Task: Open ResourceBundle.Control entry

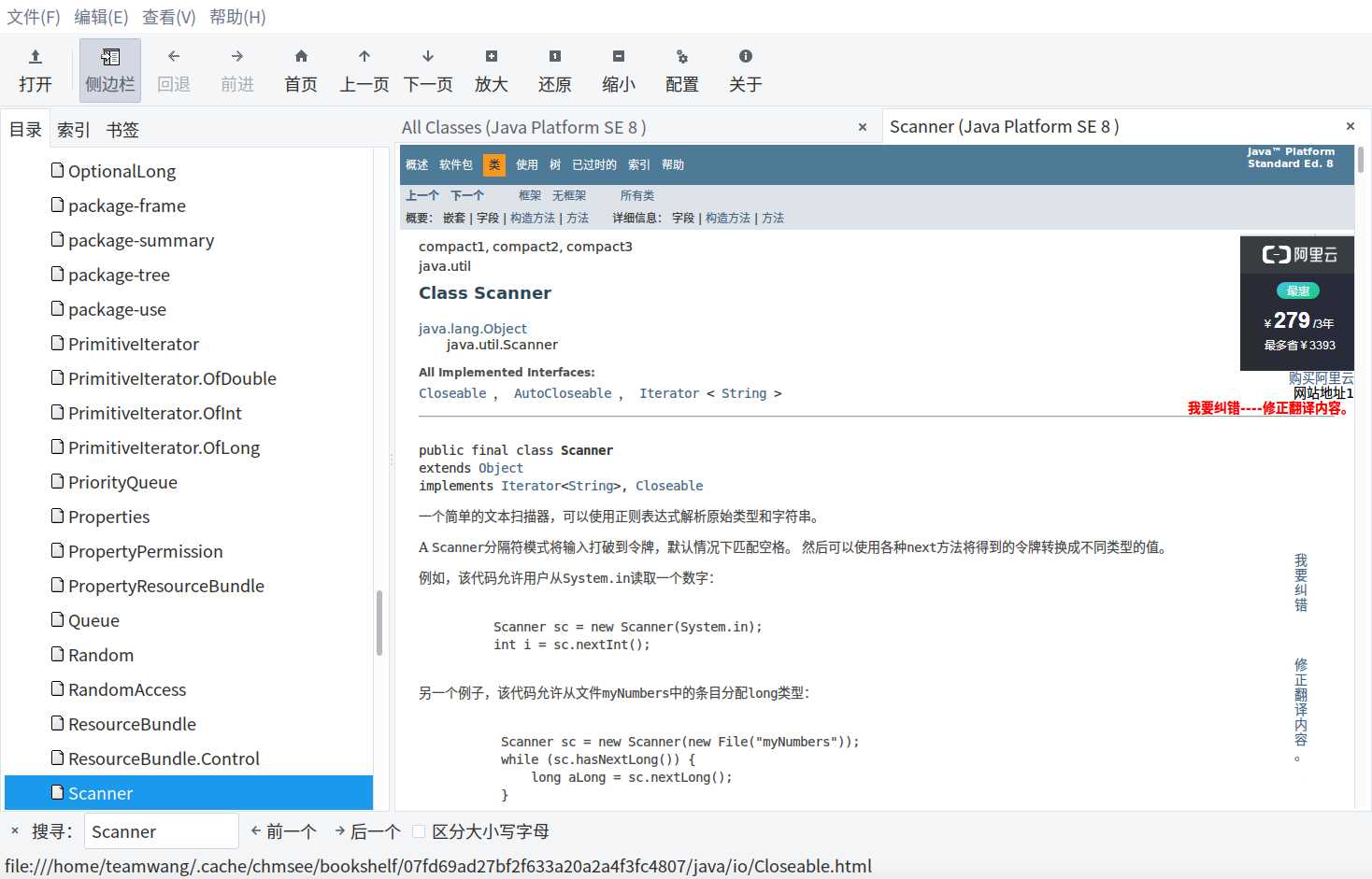Action: (x=164, y=758)
